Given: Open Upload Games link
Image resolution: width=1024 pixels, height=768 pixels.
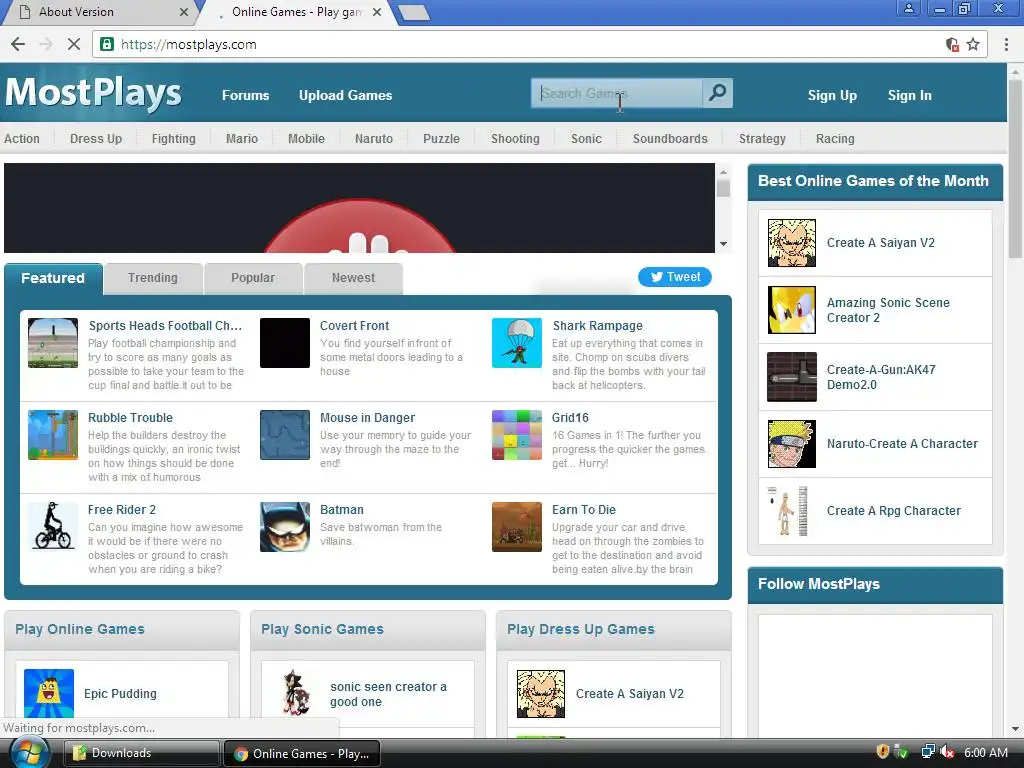Looking at the screenshot, I should coord(345,95).
